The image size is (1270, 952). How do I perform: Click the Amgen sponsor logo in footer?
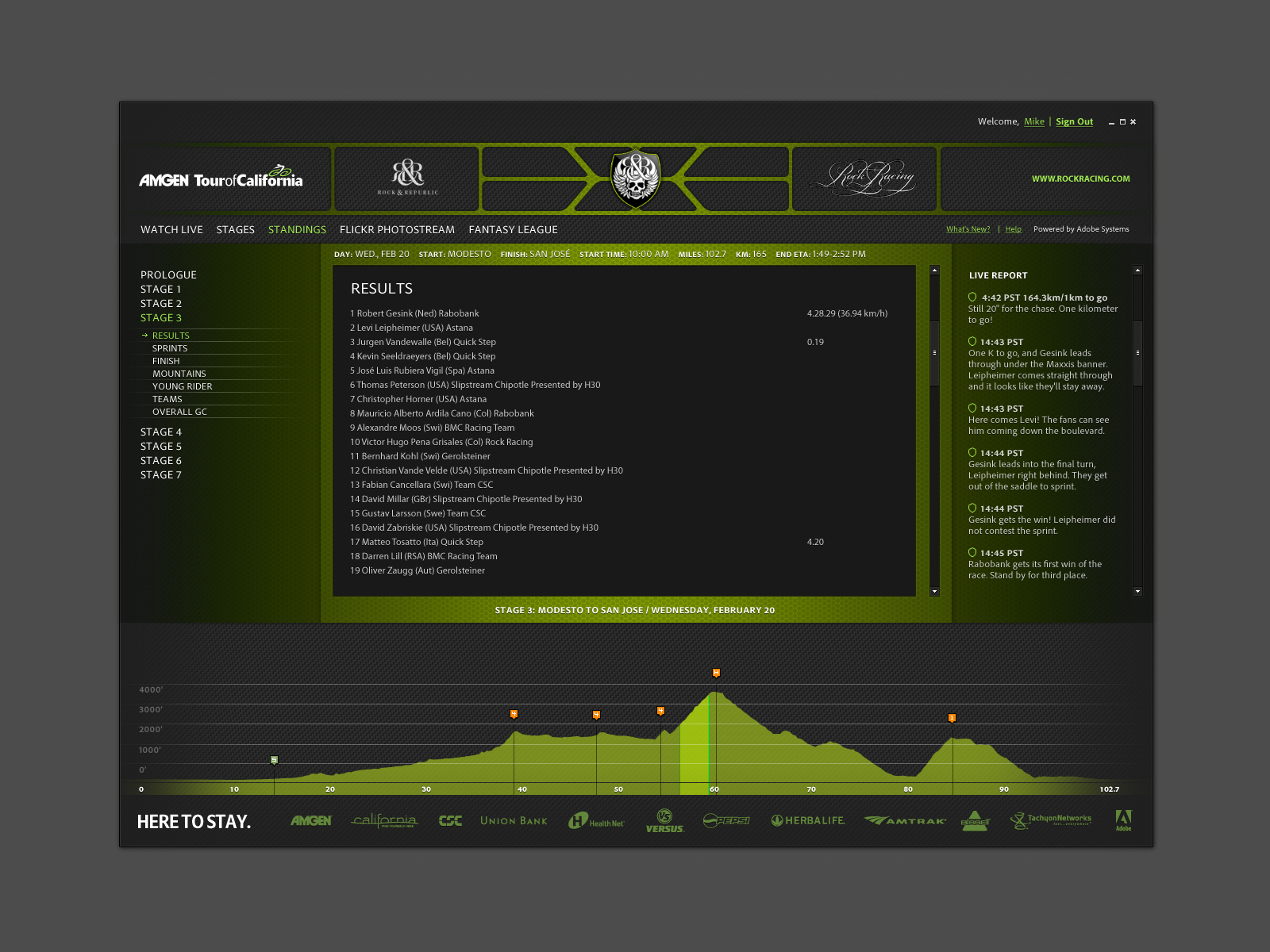pos(311,821)
